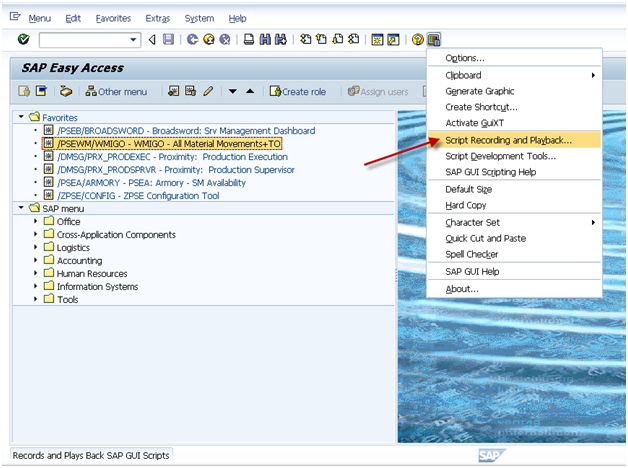Choose Options... from the layout menu
Viewport: 628px width, 468px height.
[x=515, y=58]
